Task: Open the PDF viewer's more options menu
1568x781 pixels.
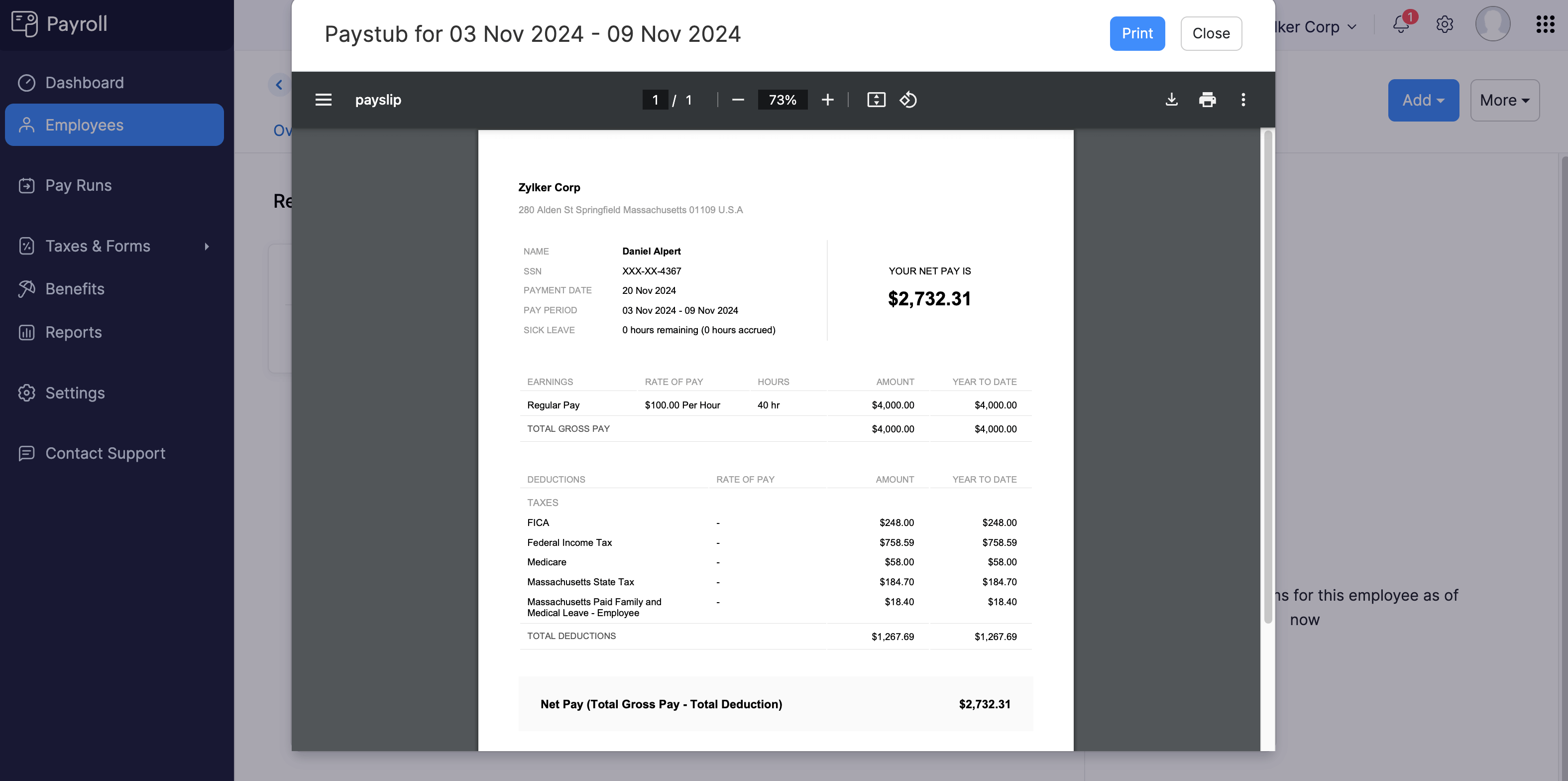Action: pos(1243,99)
